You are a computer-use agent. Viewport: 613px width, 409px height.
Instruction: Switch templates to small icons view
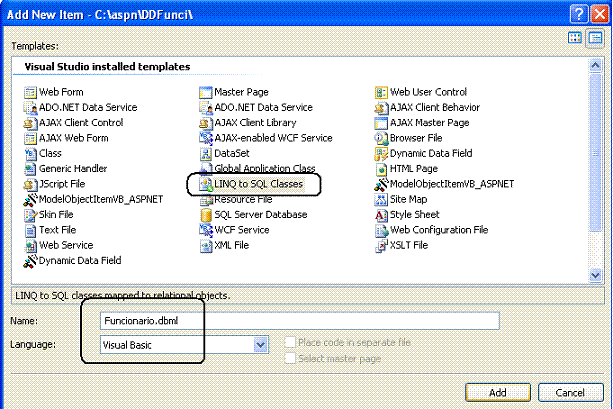[x=595, y=38]
